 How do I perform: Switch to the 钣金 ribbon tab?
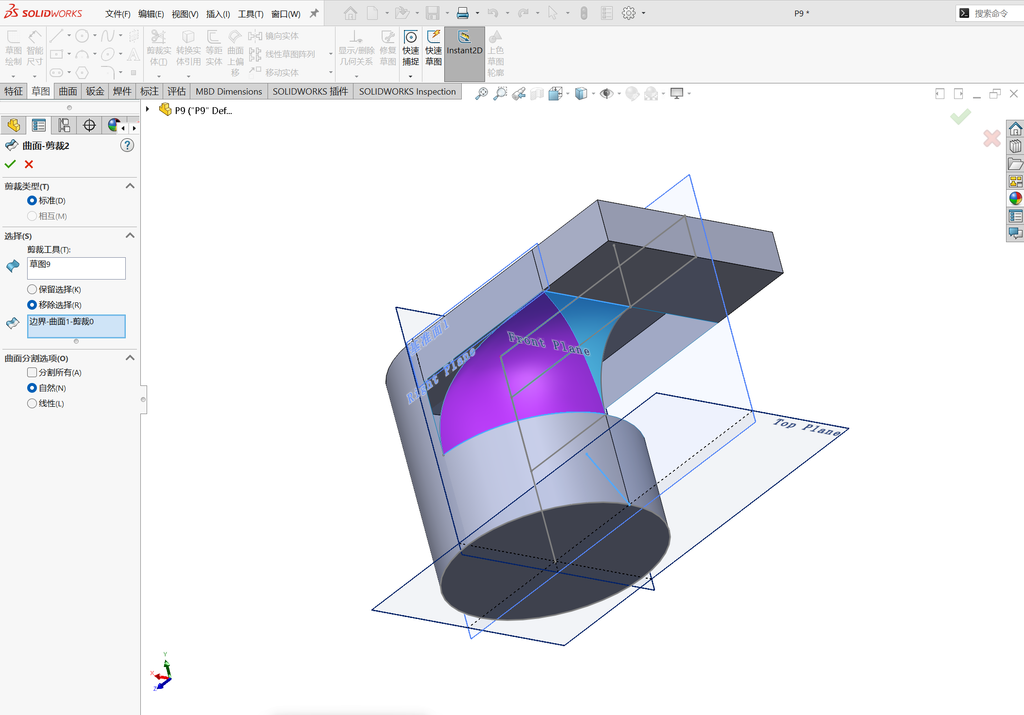(95, 91)
